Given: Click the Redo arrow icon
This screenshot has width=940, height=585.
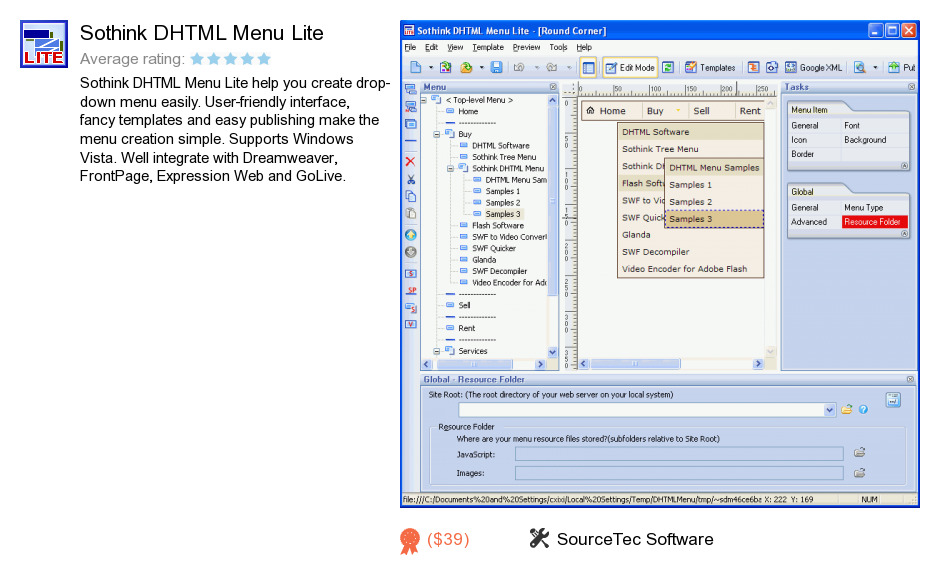Looking at the screenshot, I should [x=552, y=68].
